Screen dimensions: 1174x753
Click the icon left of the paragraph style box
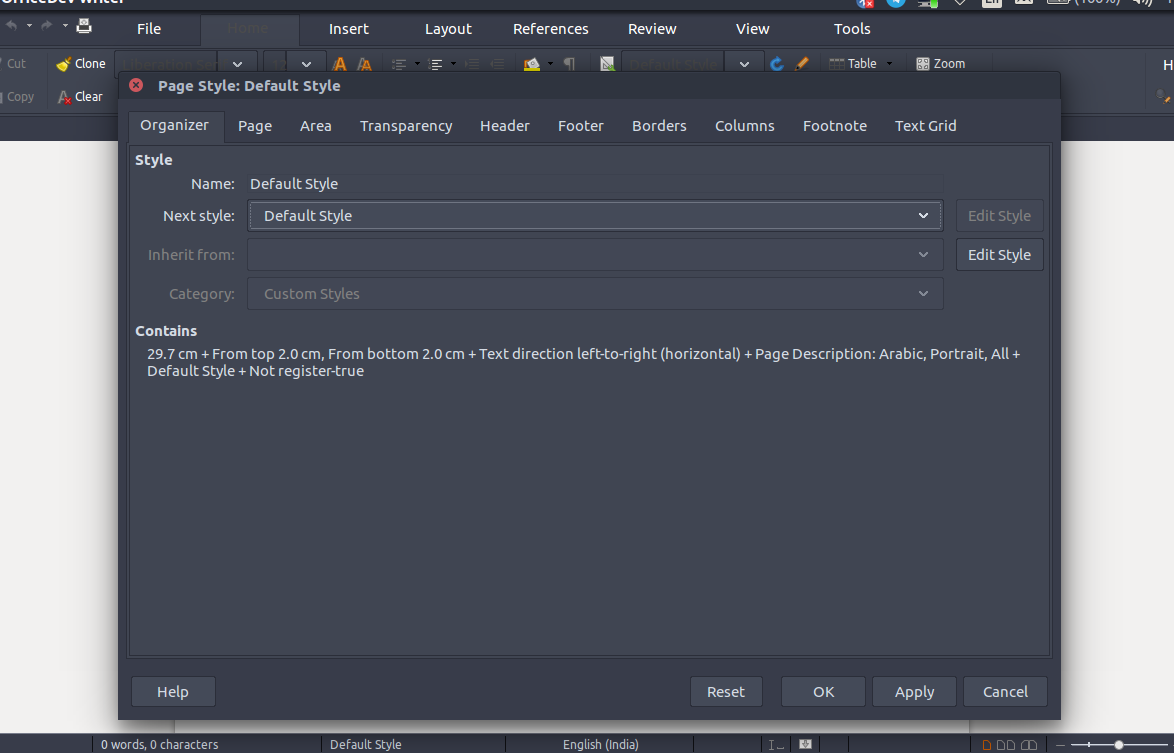[x=607, y=64]
